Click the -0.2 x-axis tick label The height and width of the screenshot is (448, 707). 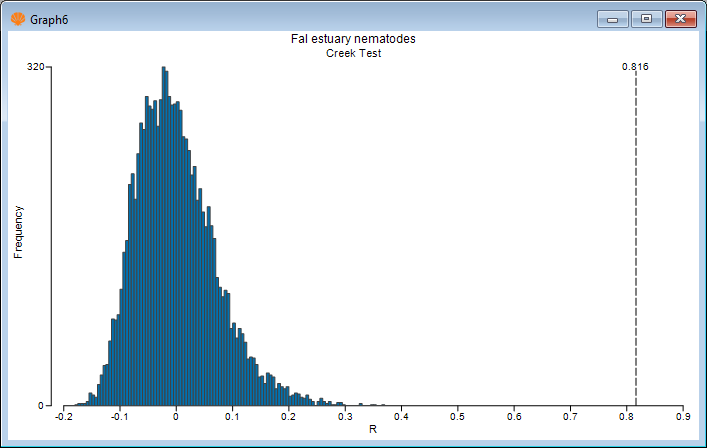(x=63, y=416)
